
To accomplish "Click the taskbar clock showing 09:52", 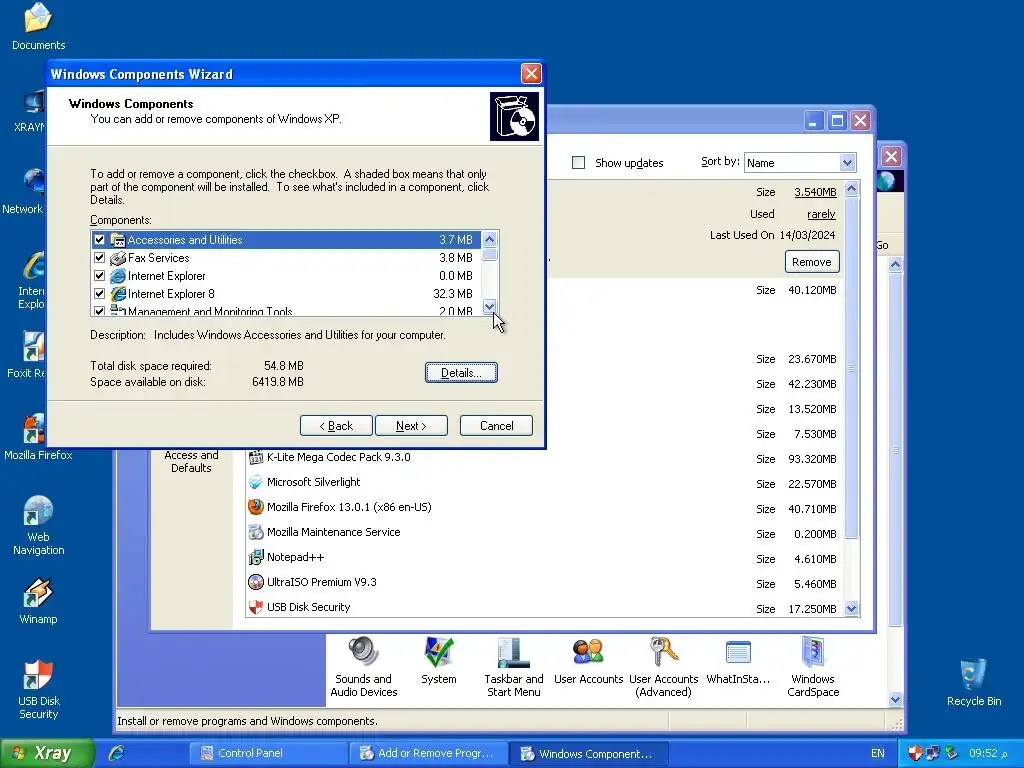I will tap(988, 753).
